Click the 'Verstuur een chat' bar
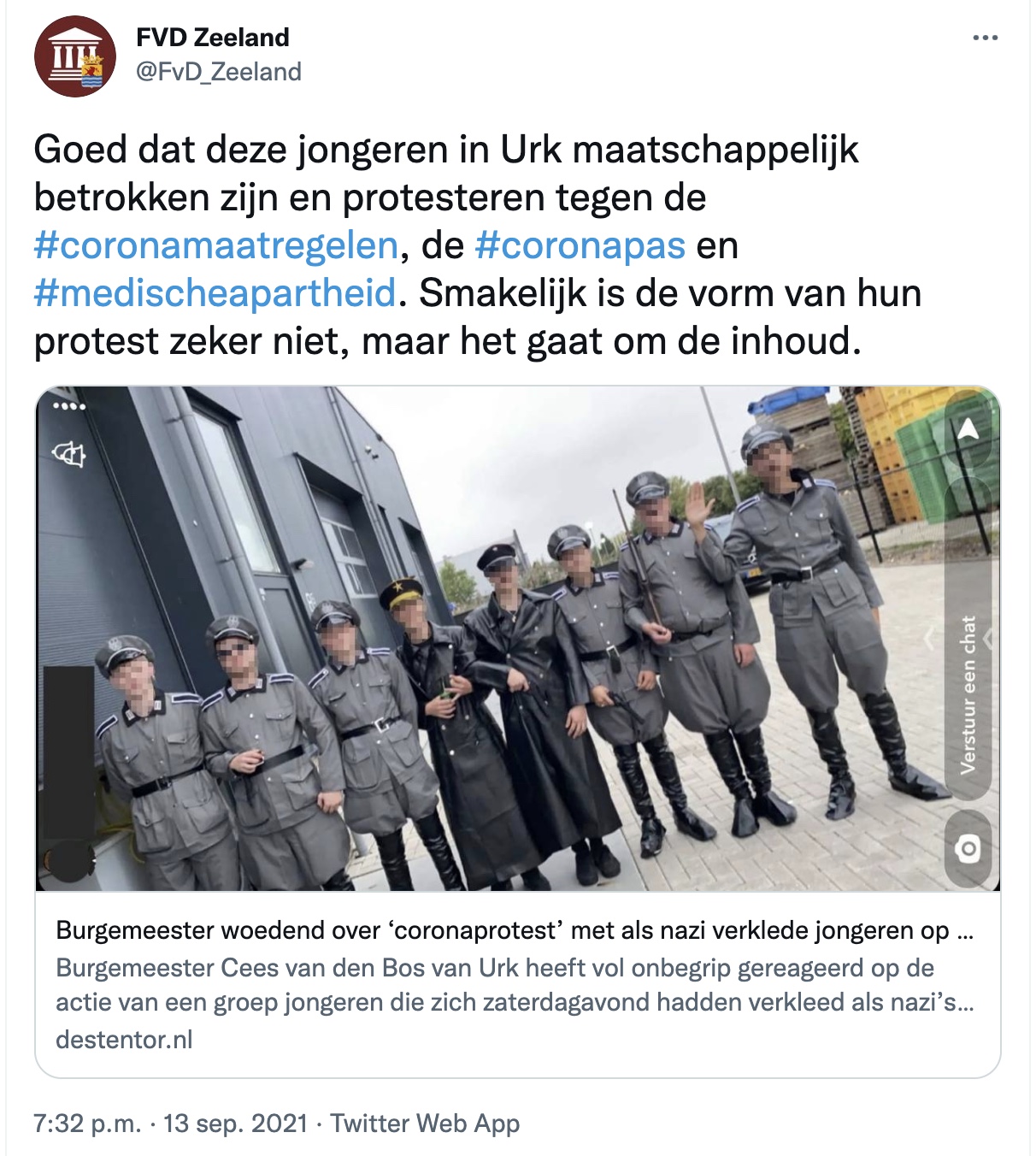Screen dimensions: 1036x1156 pyautogui.click(x=968, y=693)
